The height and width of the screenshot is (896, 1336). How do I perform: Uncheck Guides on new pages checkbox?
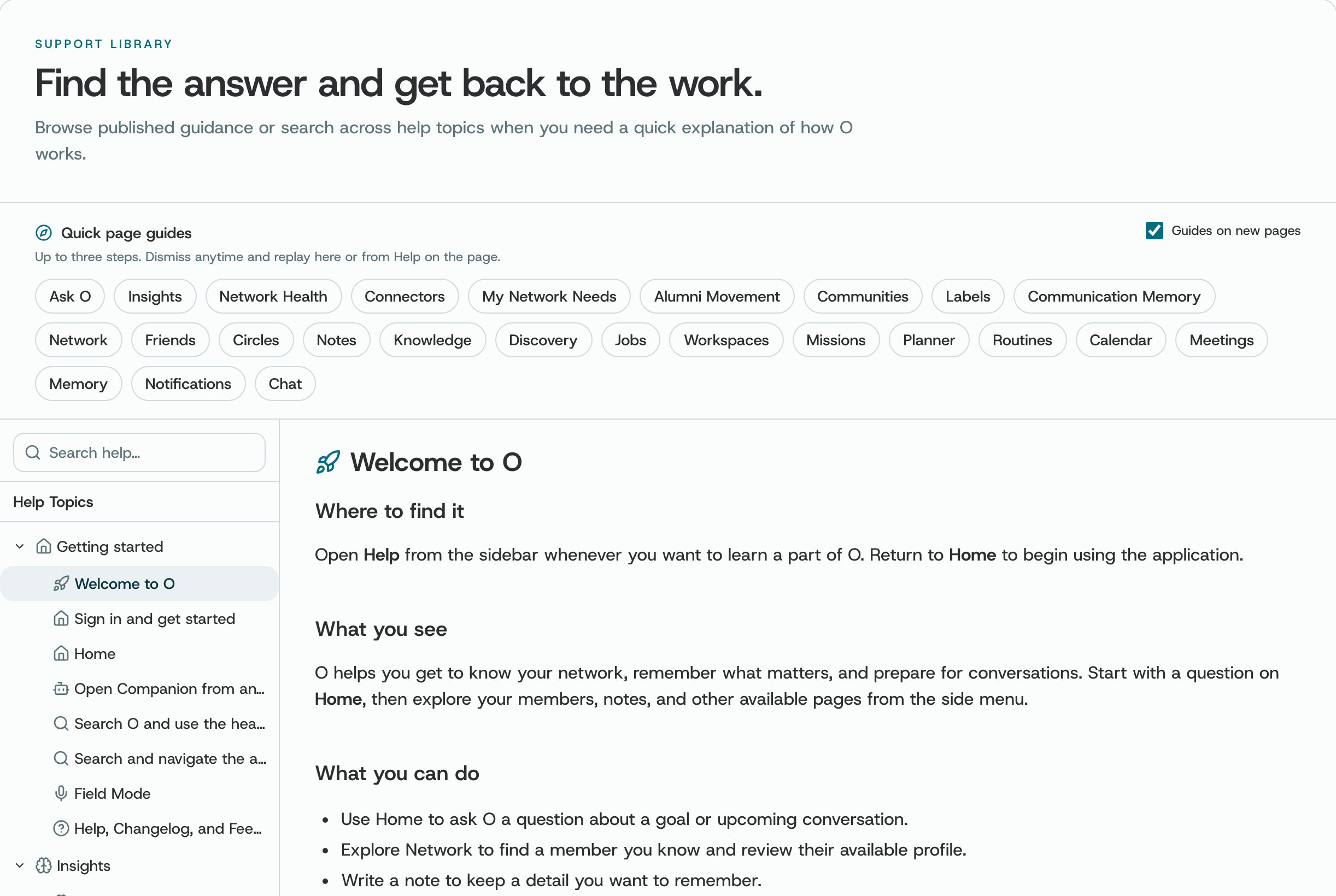pos(1154,231)
